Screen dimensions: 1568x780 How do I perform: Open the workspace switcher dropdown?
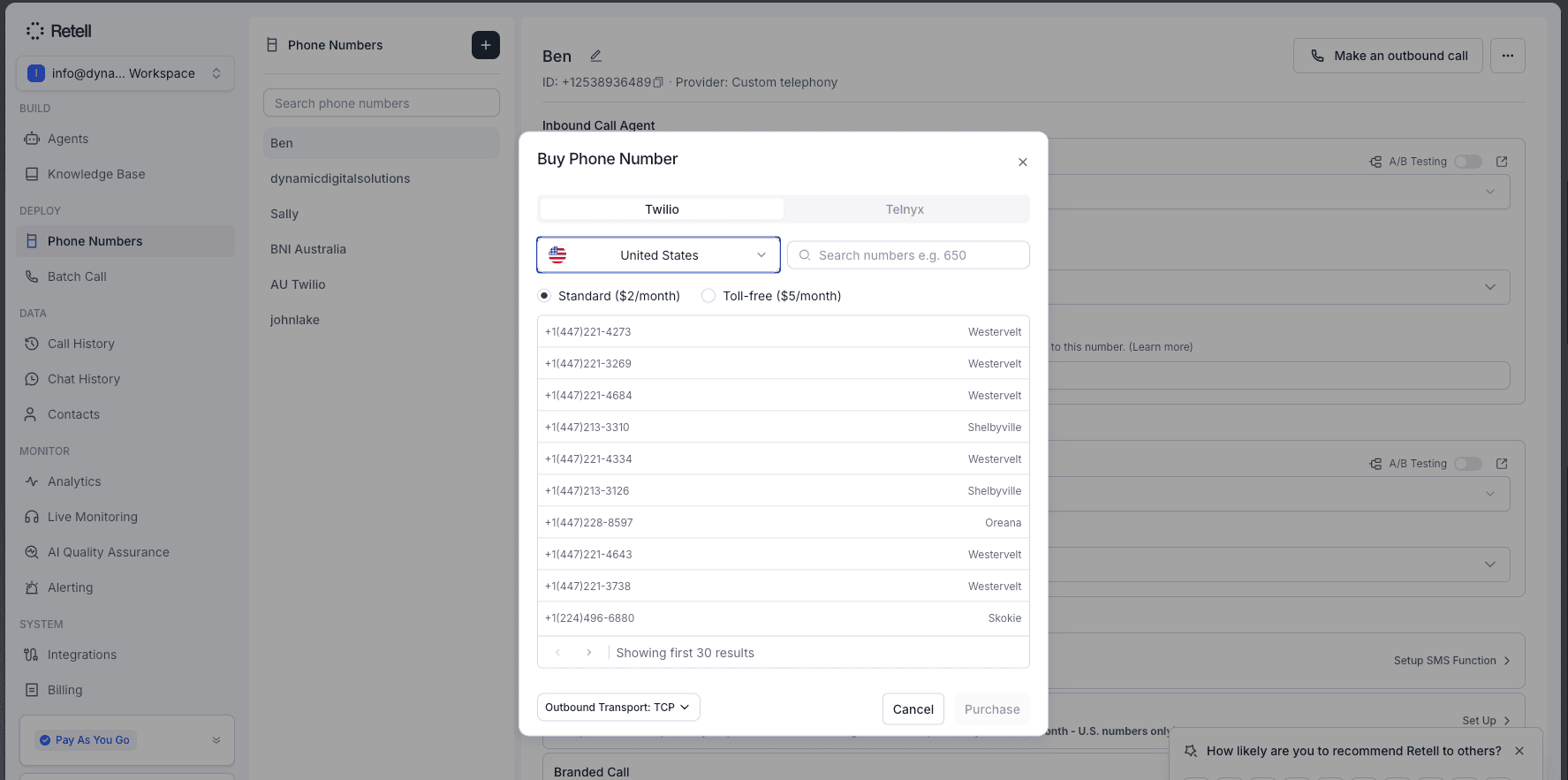125,73
